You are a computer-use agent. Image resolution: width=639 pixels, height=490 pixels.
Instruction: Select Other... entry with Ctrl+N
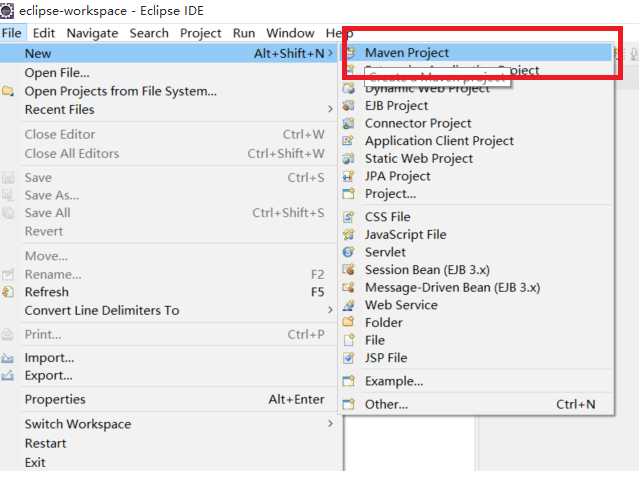(x=477, y=404)
